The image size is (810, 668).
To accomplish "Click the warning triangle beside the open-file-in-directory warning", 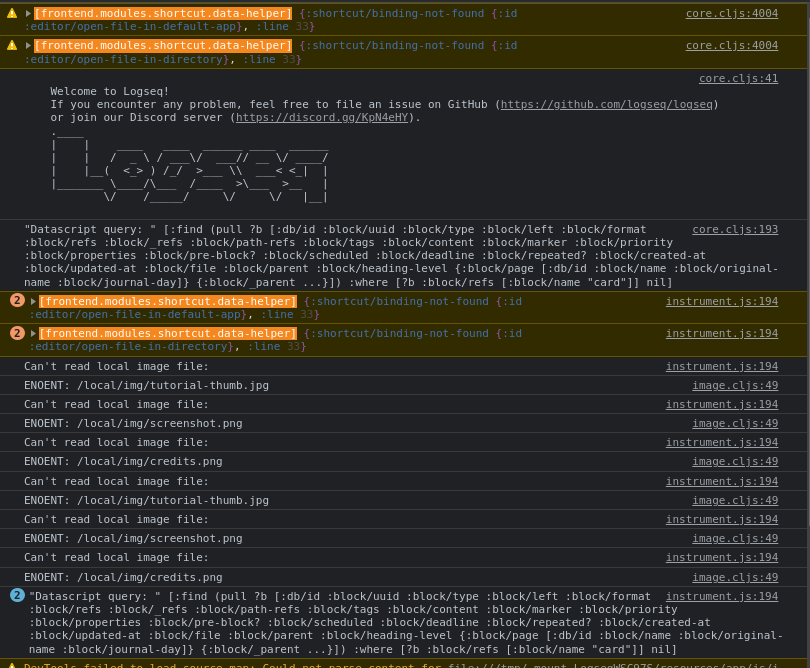I will (12, 46).
